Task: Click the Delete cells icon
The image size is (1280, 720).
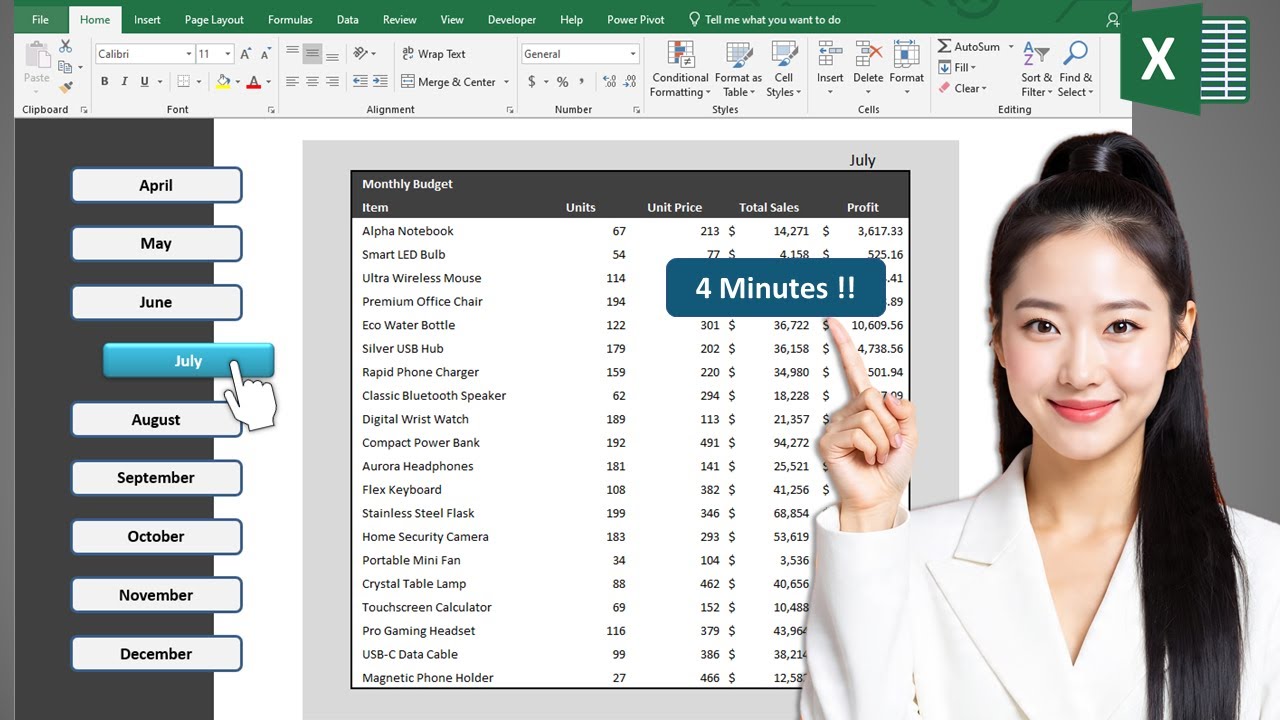Action: pos(868,54)
